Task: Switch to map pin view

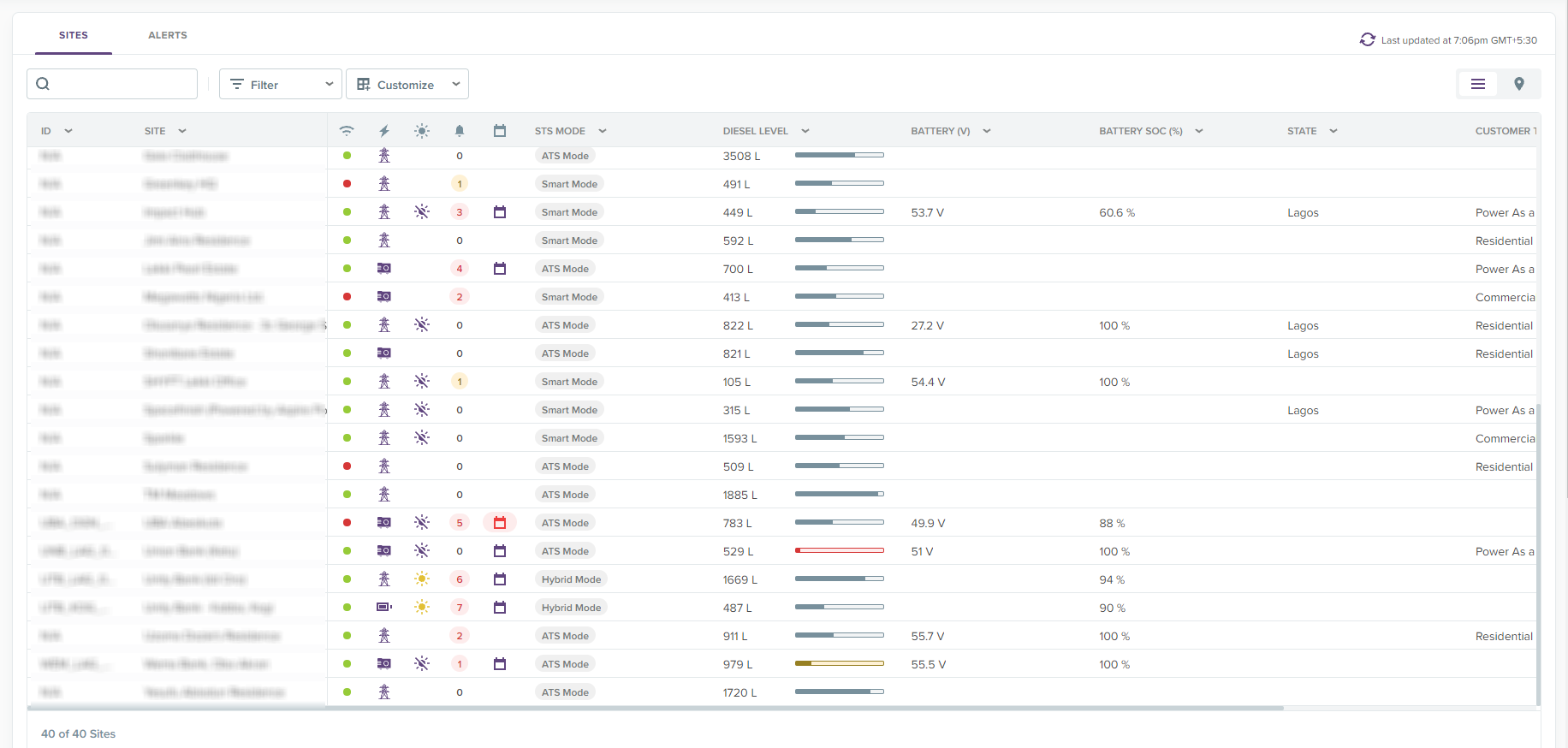Action: tap(1518, 84)
